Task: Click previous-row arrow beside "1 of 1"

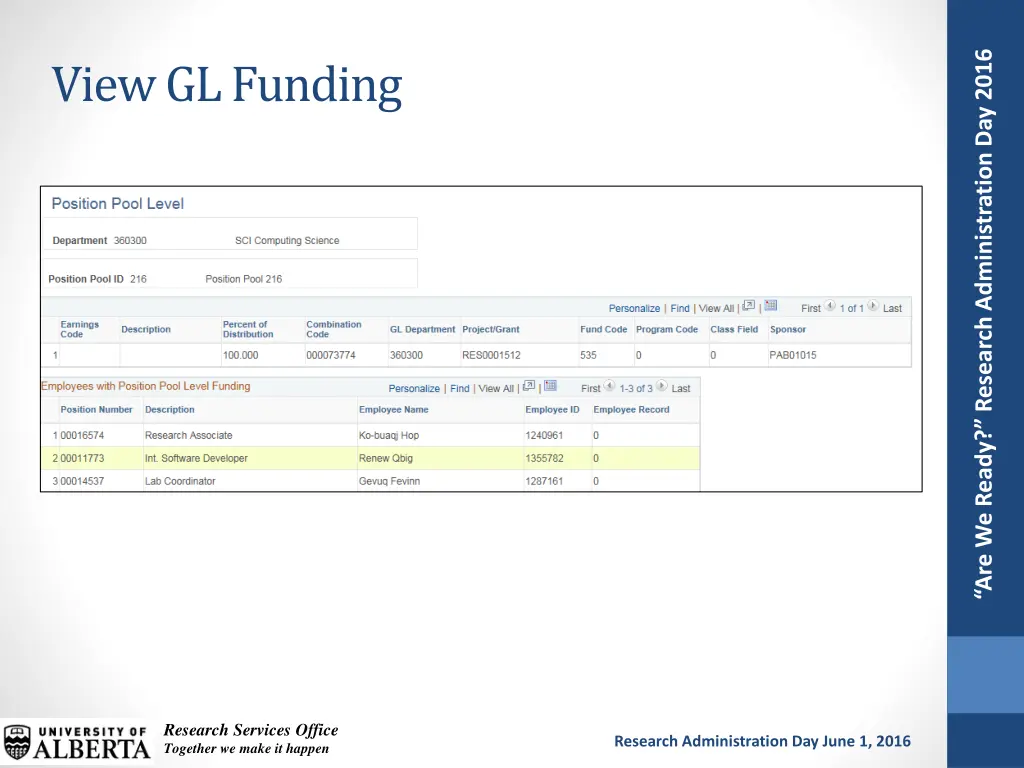Action: pos(829,306)
